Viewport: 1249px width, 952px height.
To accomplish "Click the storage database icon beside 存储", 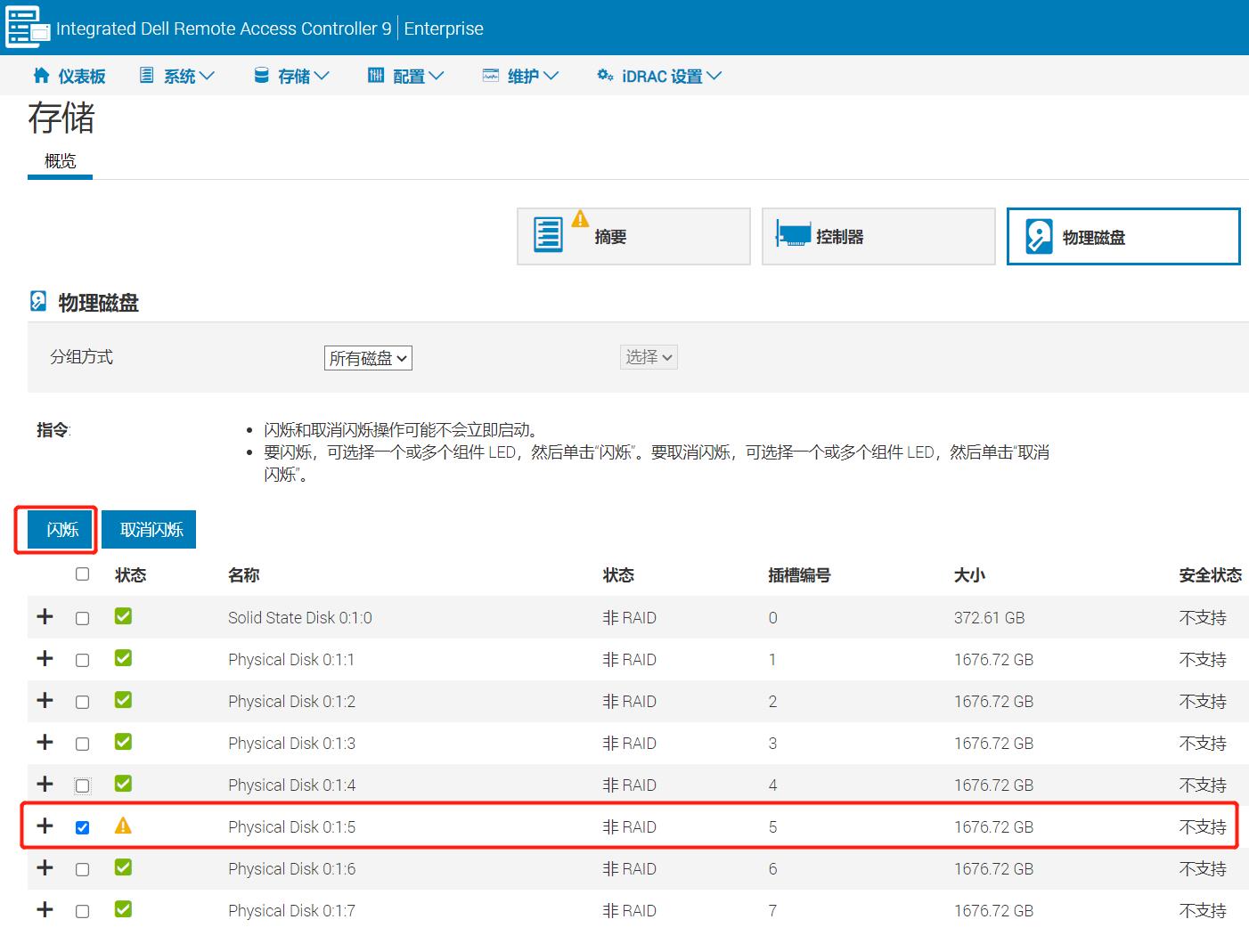I will [261, 76].
